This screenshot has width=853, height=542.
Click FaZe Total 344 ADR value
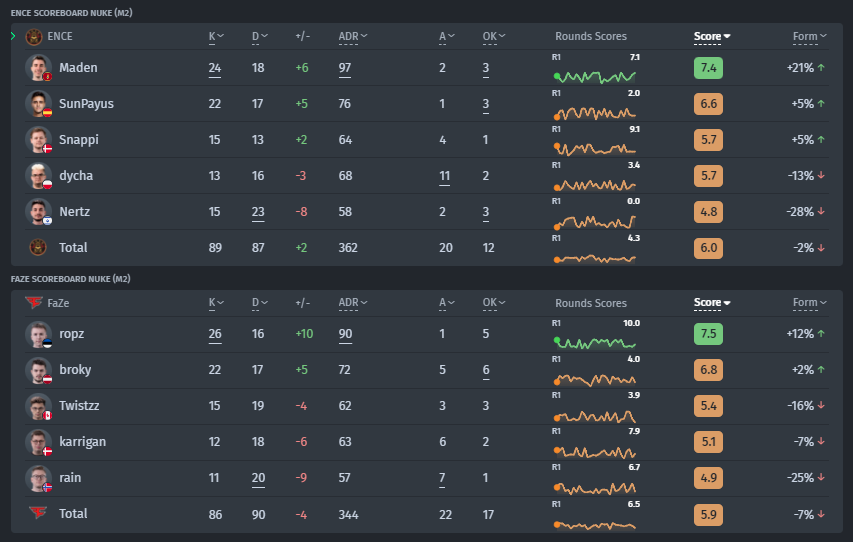pyautogui.click(x=348, y=514)
